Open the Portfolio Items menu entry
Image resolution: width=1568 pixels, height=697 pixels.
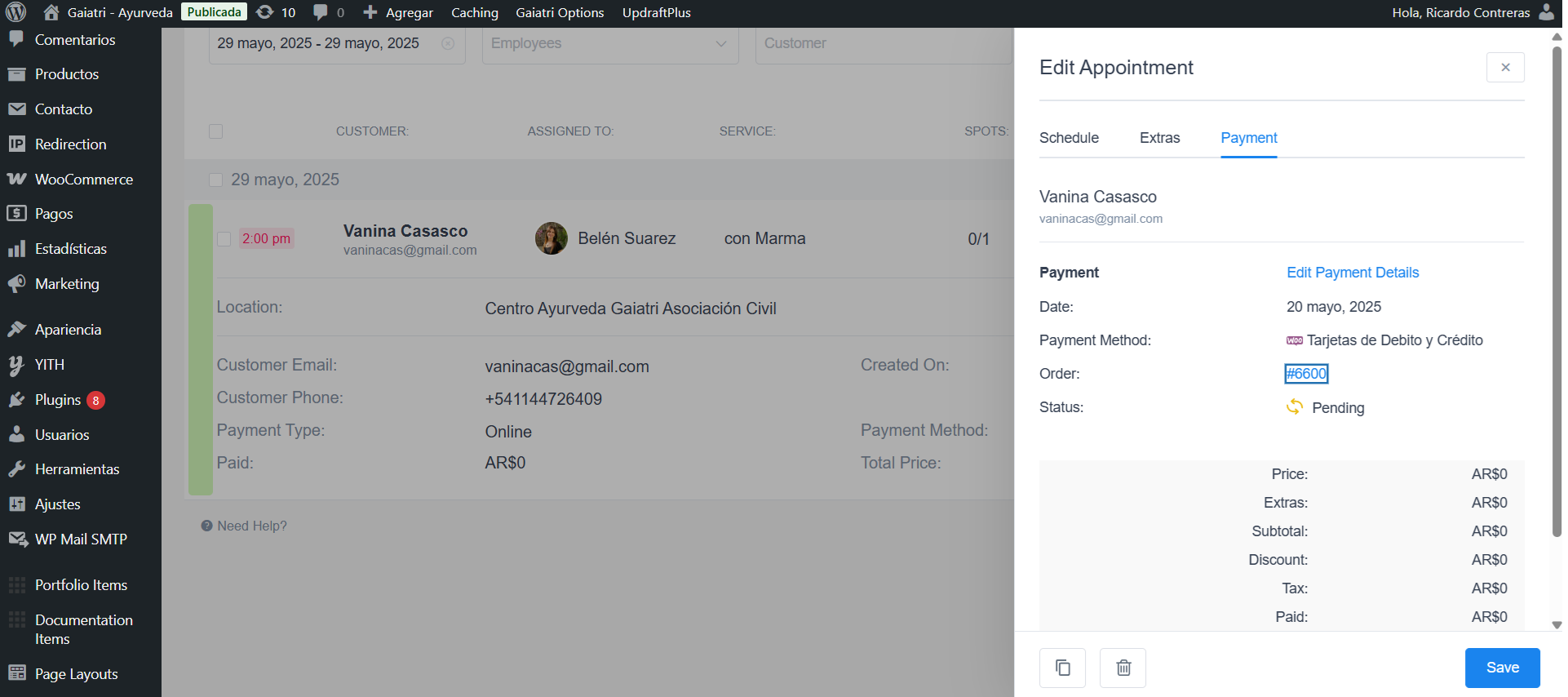pos(81,585)
